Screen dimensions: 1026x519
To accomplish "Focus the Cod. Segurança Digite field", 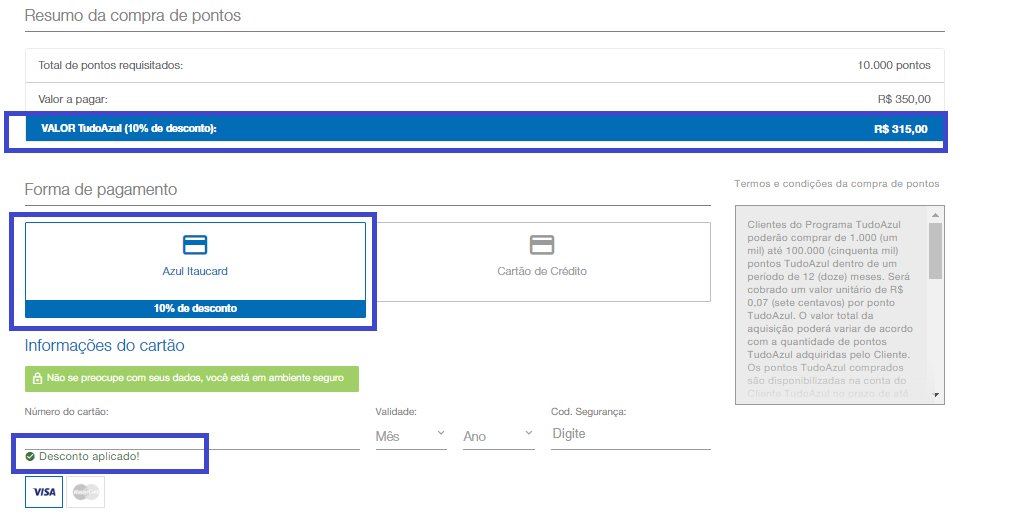I will pos(631,435).
